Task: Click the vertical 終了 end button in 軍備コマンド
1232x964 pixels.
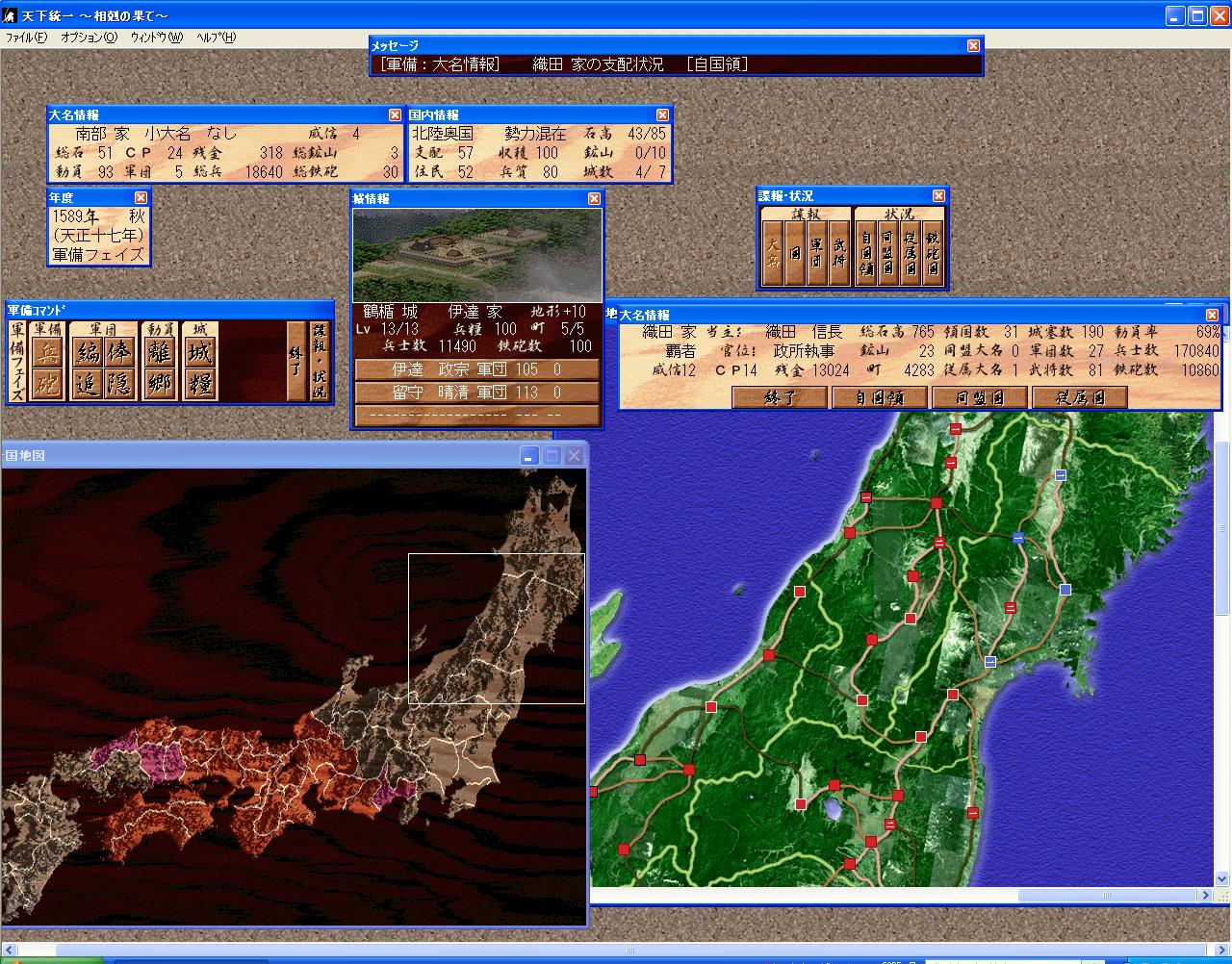Action: click(x=295, y=361)
